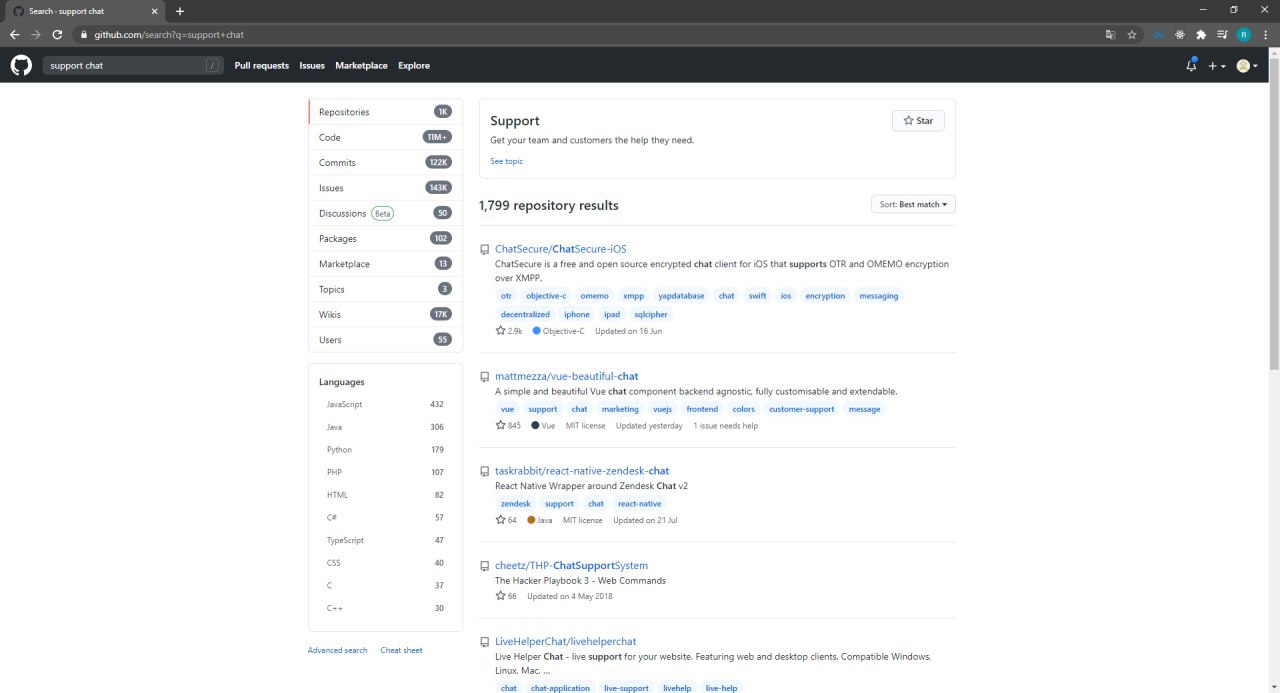
Task: Click the star count of ChatSecure-iOS
Action: coord(509,331)
